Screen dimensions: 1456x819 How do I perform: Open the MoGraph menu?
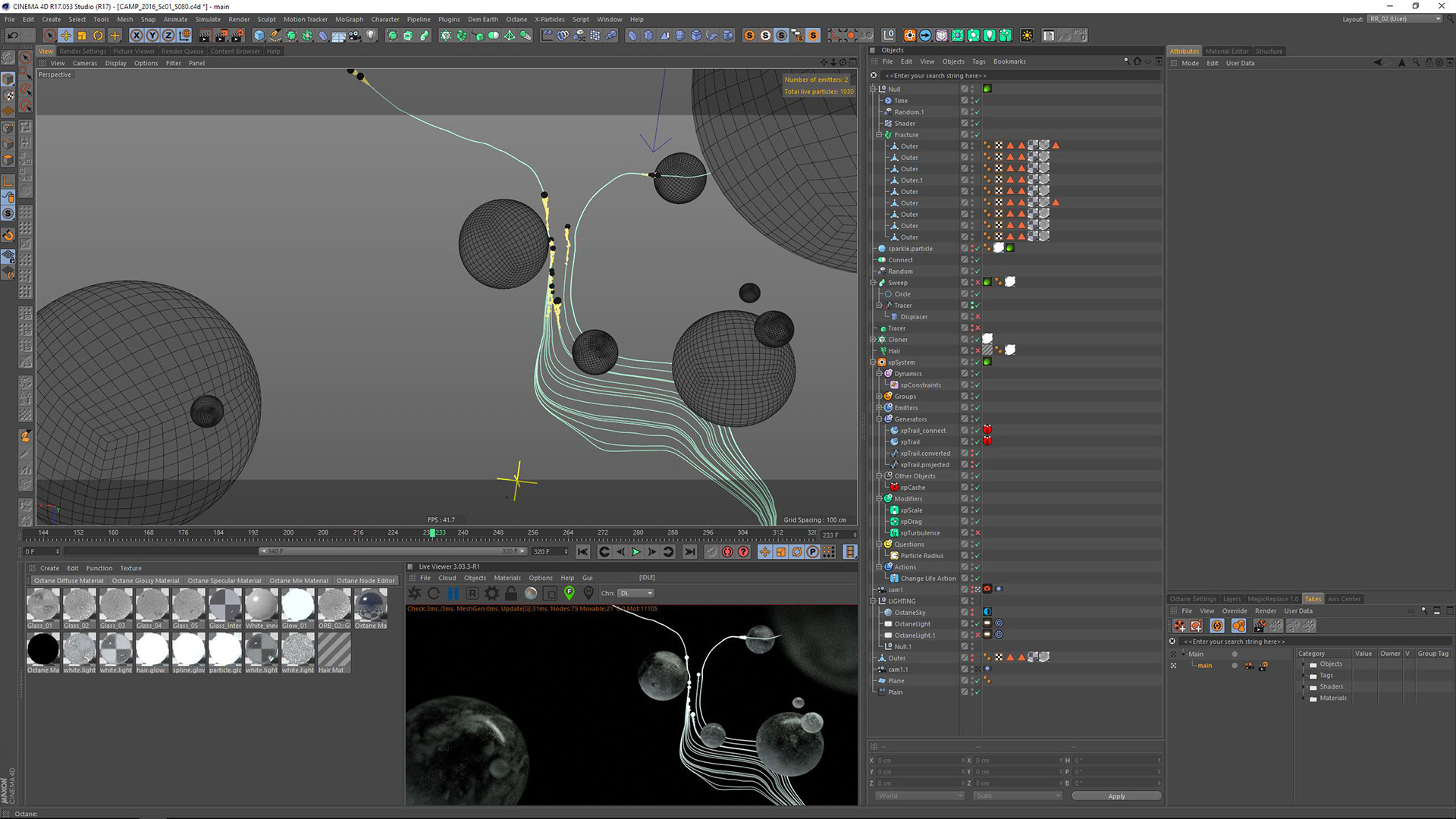click(x=349, y=19)
